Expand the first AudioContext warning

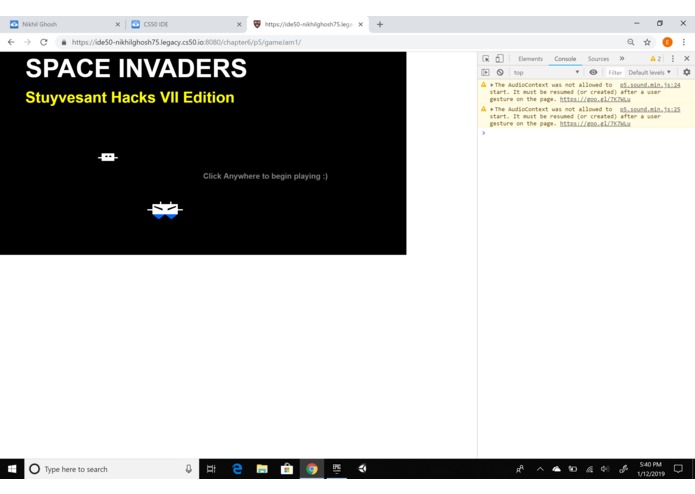[492, 85]
